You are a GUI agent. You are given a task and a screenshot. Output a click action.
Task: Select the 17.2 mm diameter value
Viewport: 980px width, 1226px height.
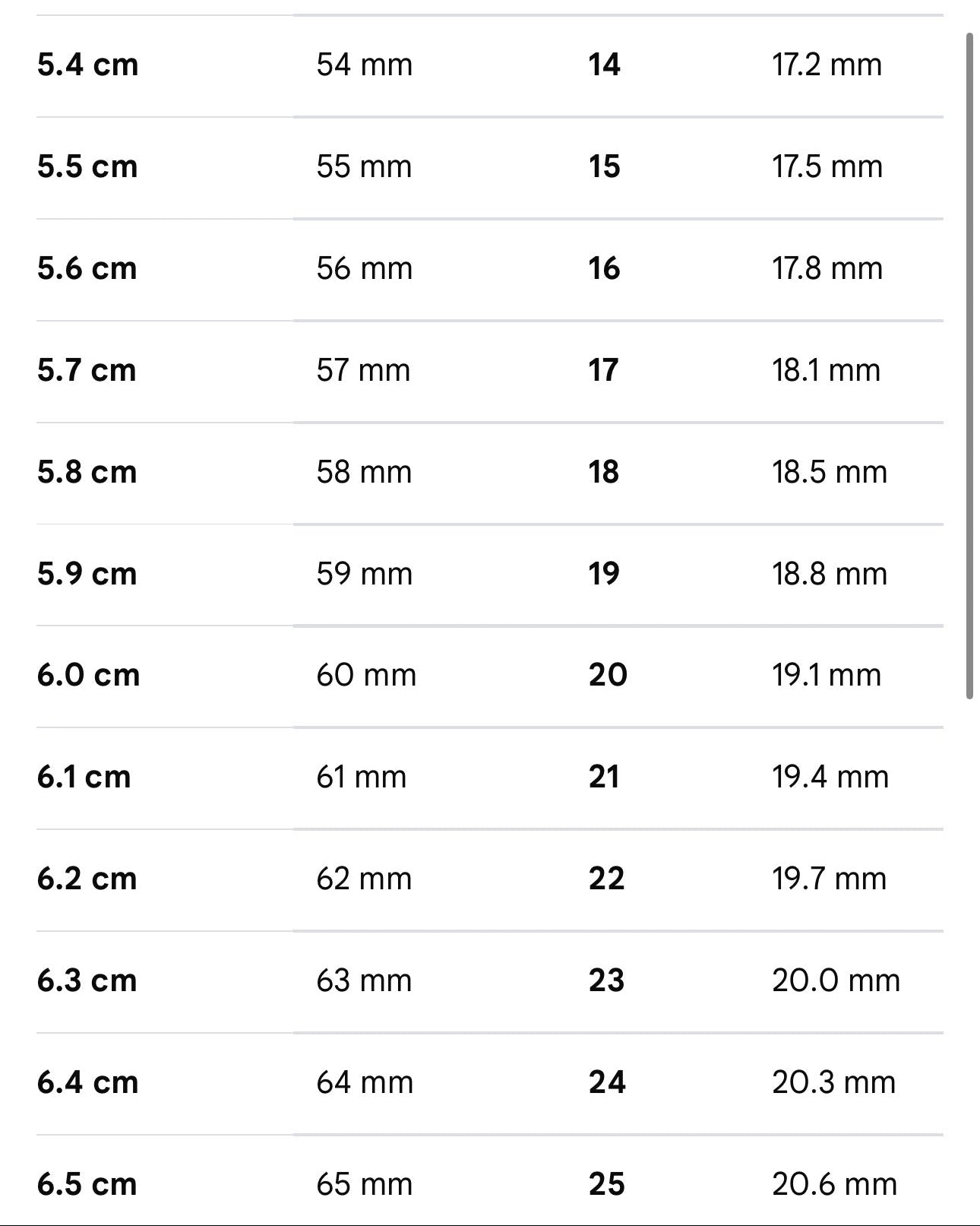(827, 65)
